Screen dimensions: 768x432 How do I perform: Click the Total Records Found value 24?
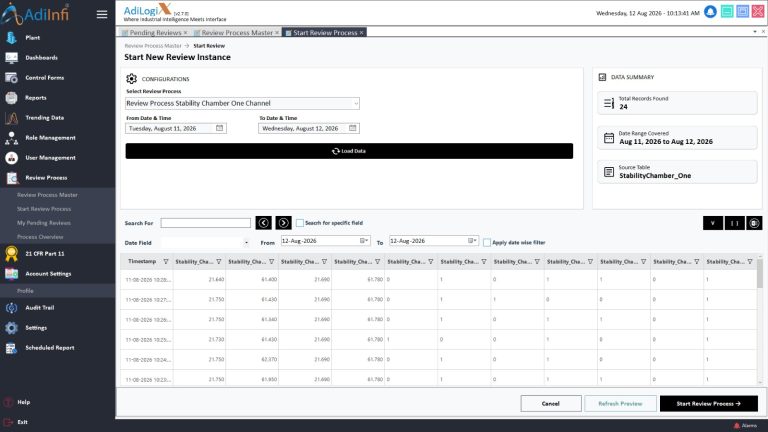click(x=623, y=107)
